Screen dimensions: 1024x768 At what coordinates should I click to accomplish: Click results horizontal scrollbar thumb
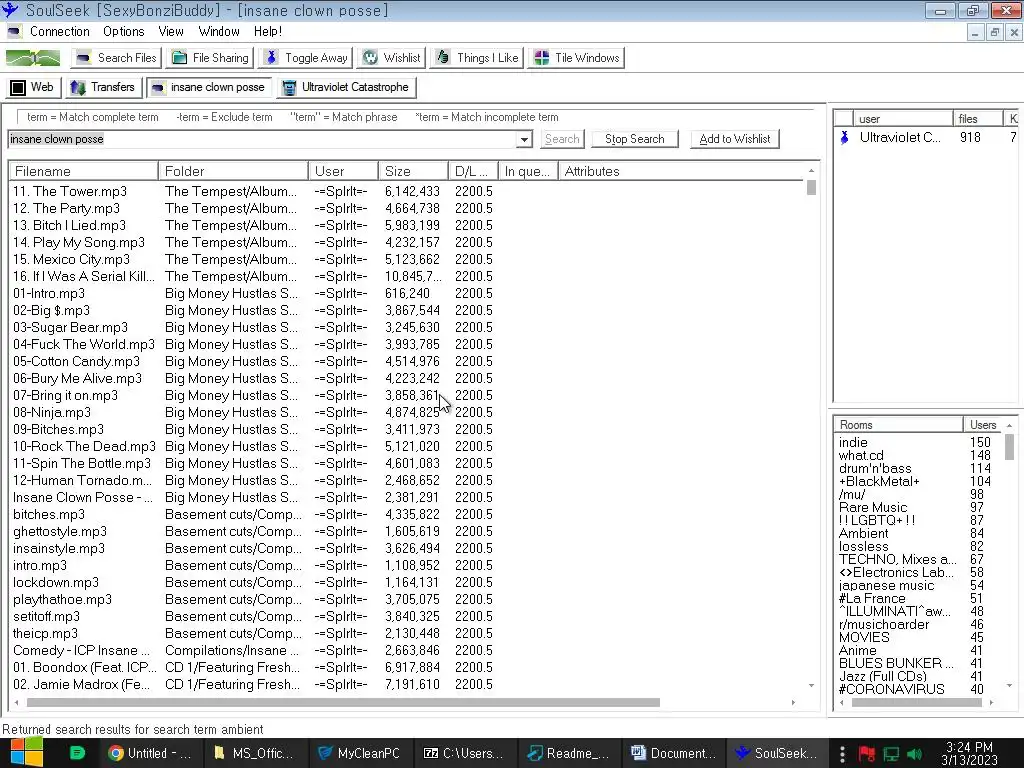click(x=343, y=703)
